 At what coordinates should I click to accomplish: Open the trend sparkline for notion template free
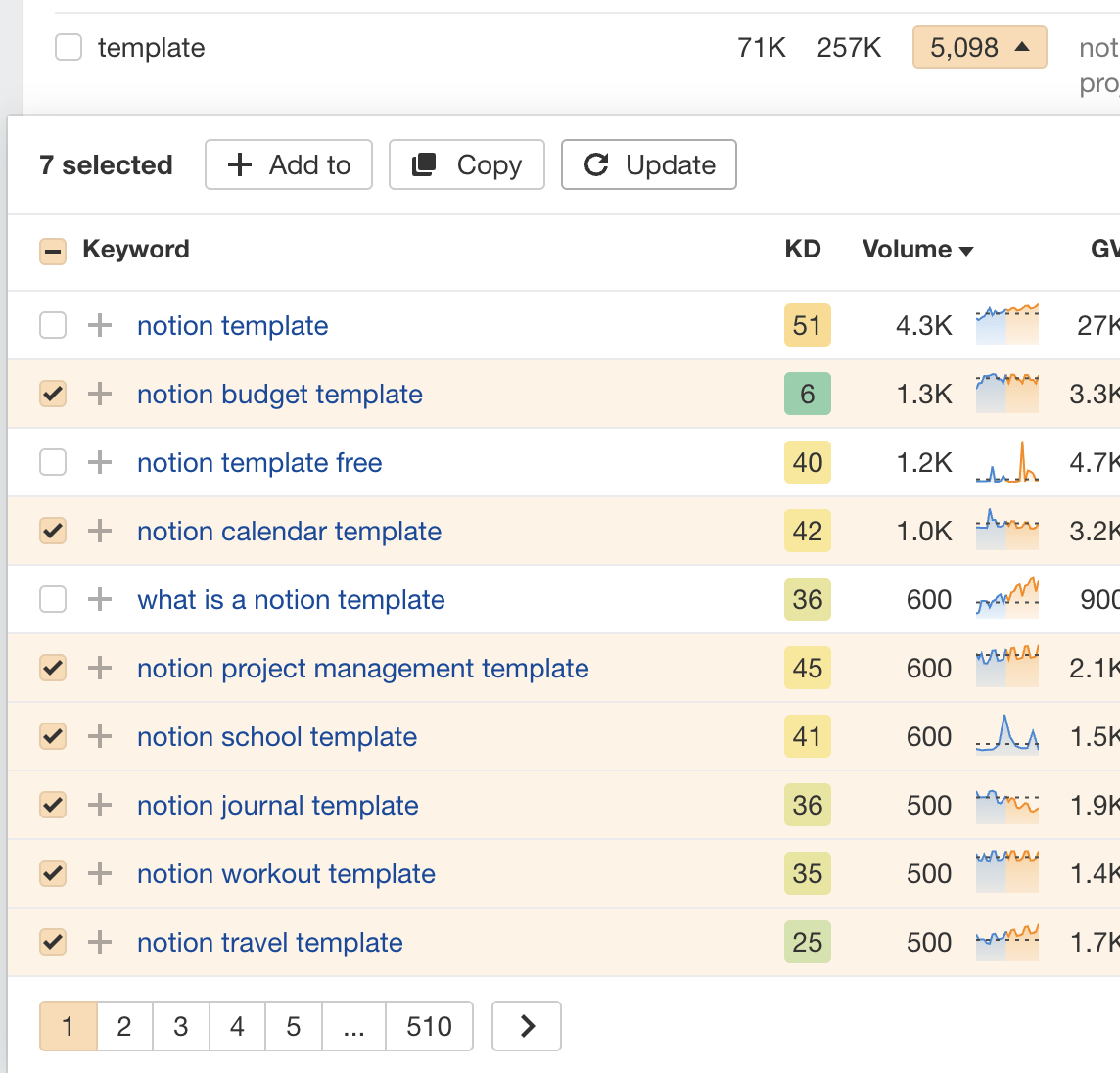[1006, 462]
